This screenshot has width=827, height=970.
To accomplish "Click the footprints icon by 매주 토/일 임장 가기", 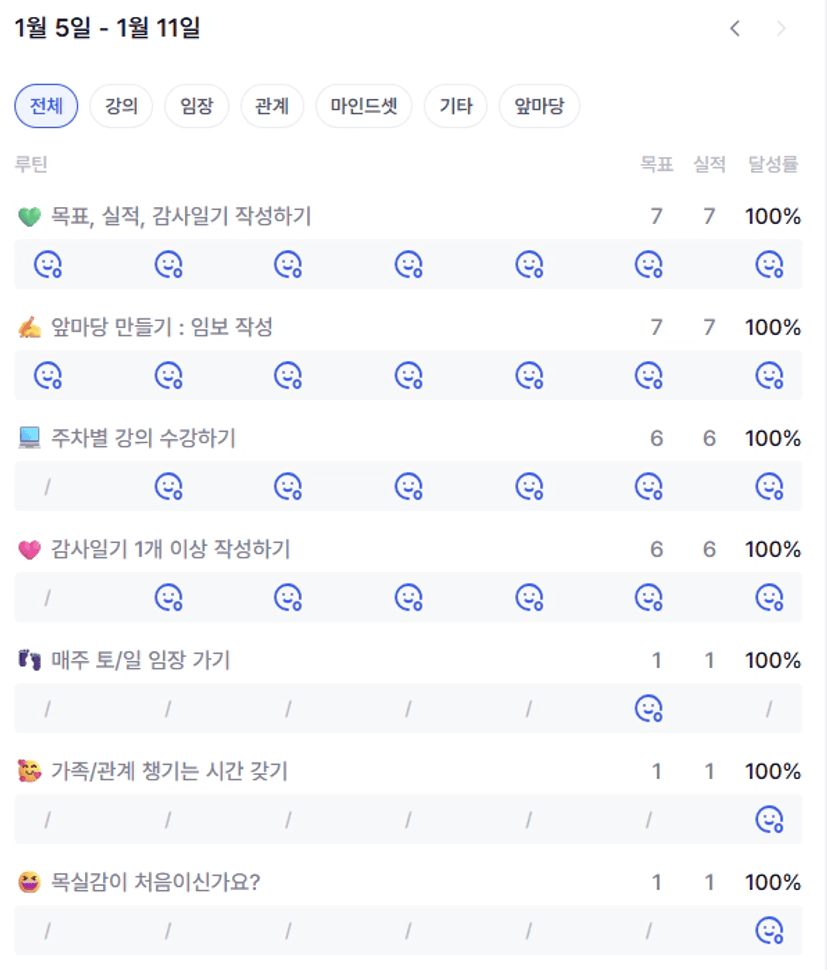I will 30,660.
